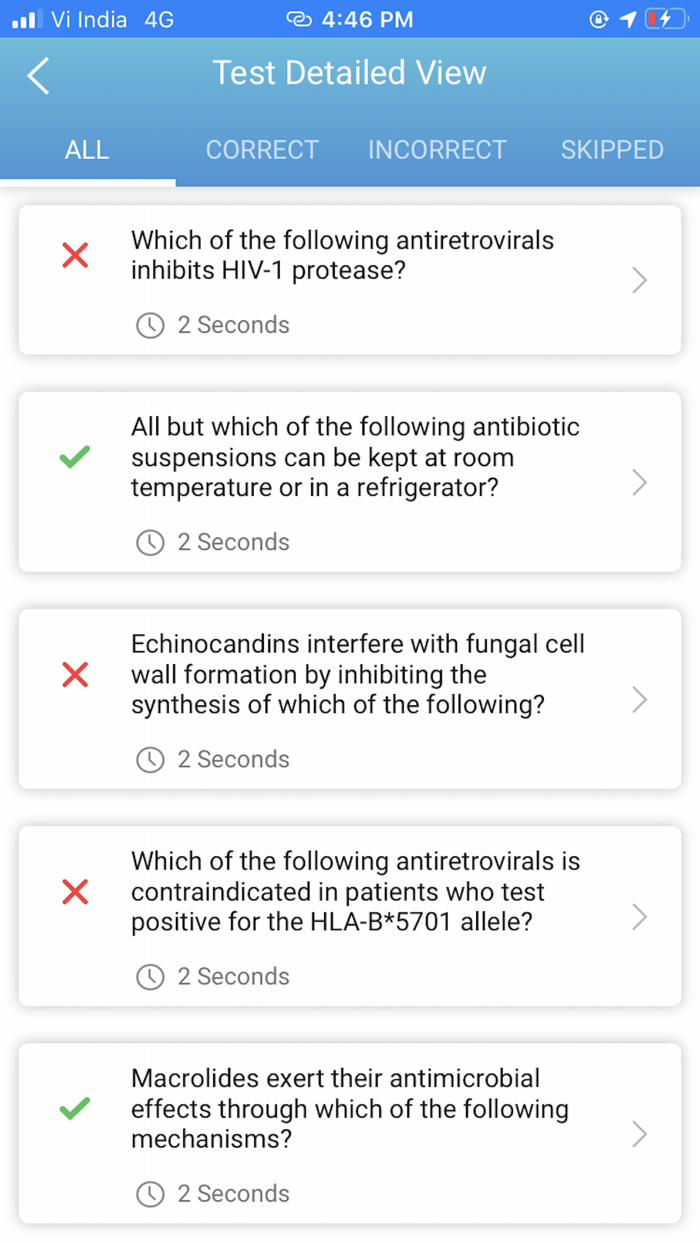Click the green checkmark on macrolides question

tap(75, 1110)
